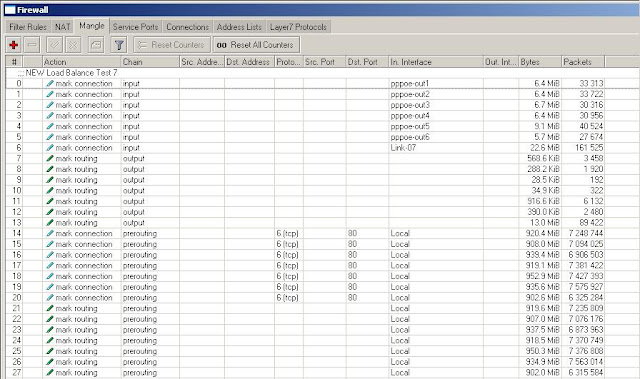
Task: Open the Connections tab
Action: pos(187,27)
